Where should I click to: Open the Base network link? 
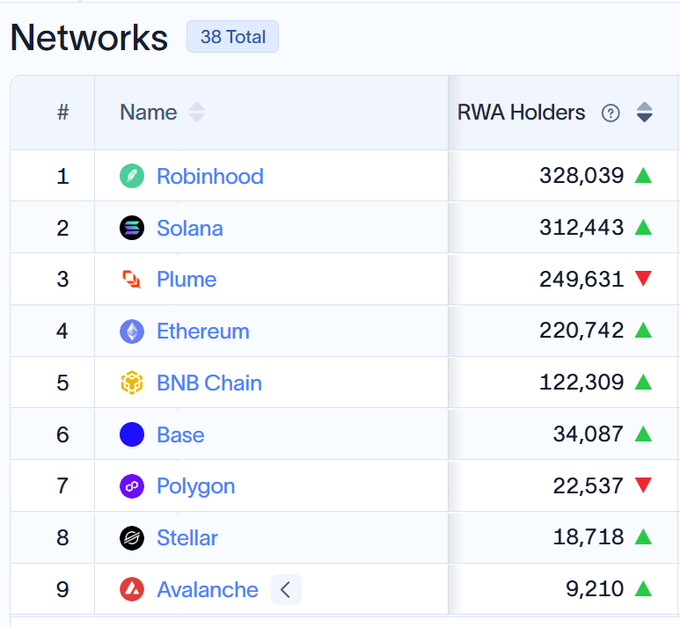click(x=180, y=435)
